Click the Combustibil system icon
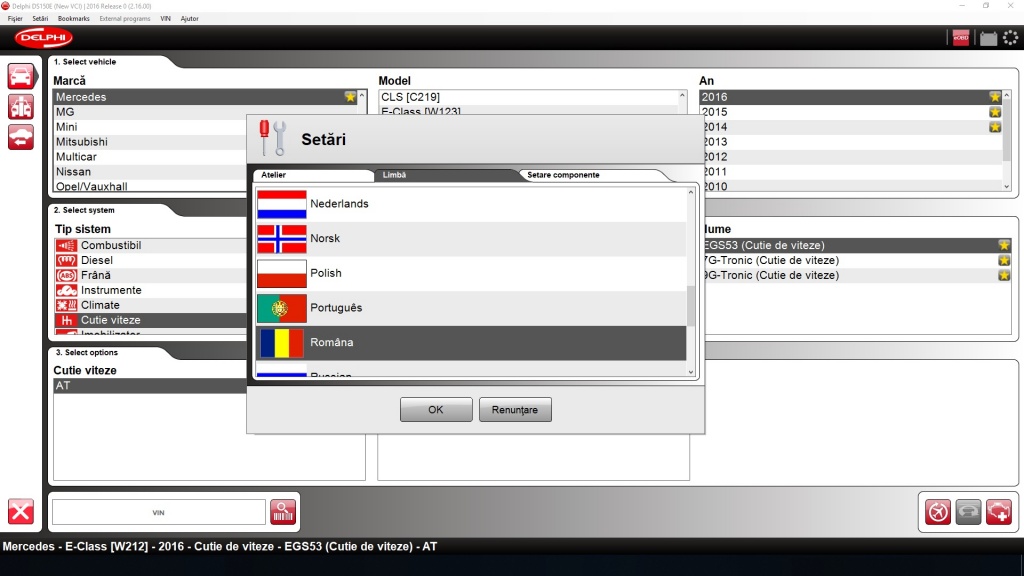 coord(66,246)
